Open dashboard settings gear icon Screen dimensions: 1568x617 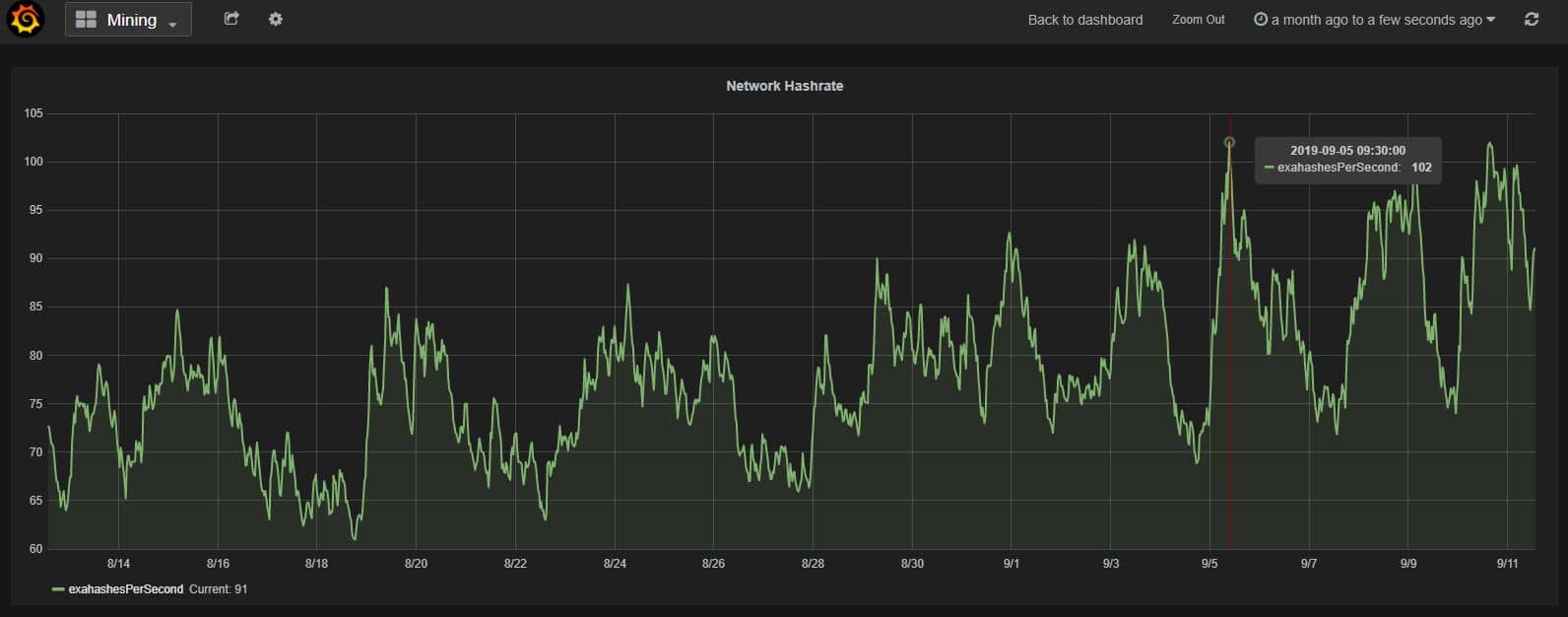[276, 19]
